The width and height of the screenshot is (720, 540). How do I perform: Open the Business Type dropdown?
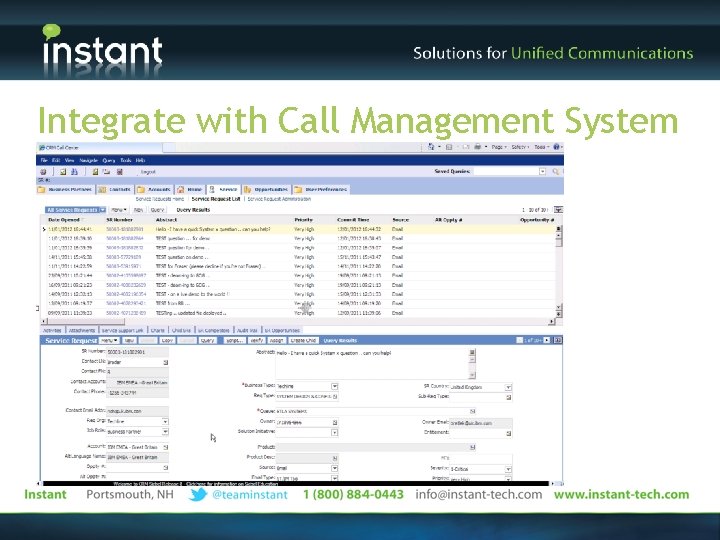tap(334, 387)
